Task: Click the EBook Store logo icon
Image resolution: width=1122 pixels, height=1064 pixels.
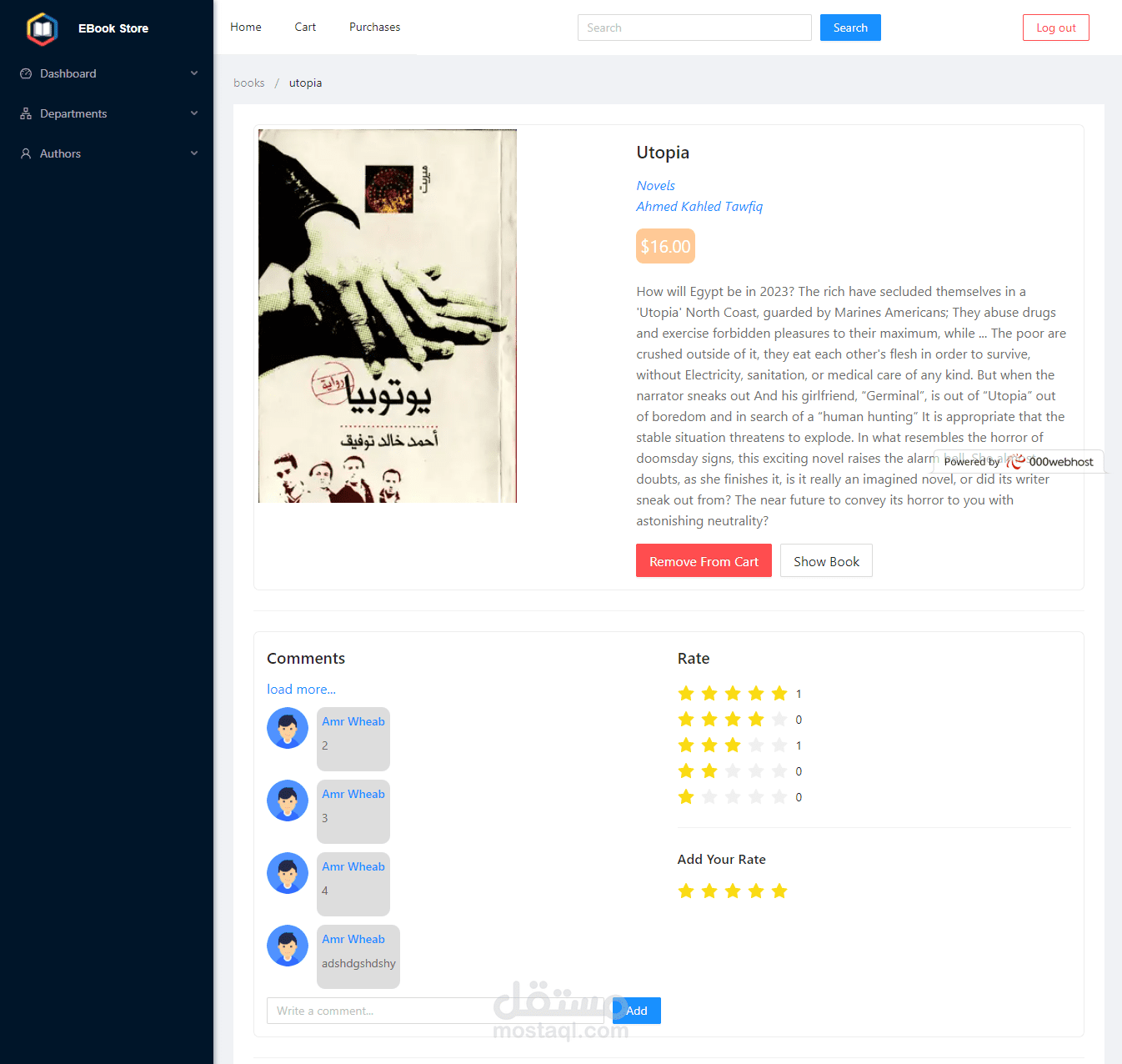Action: (42, 29)
